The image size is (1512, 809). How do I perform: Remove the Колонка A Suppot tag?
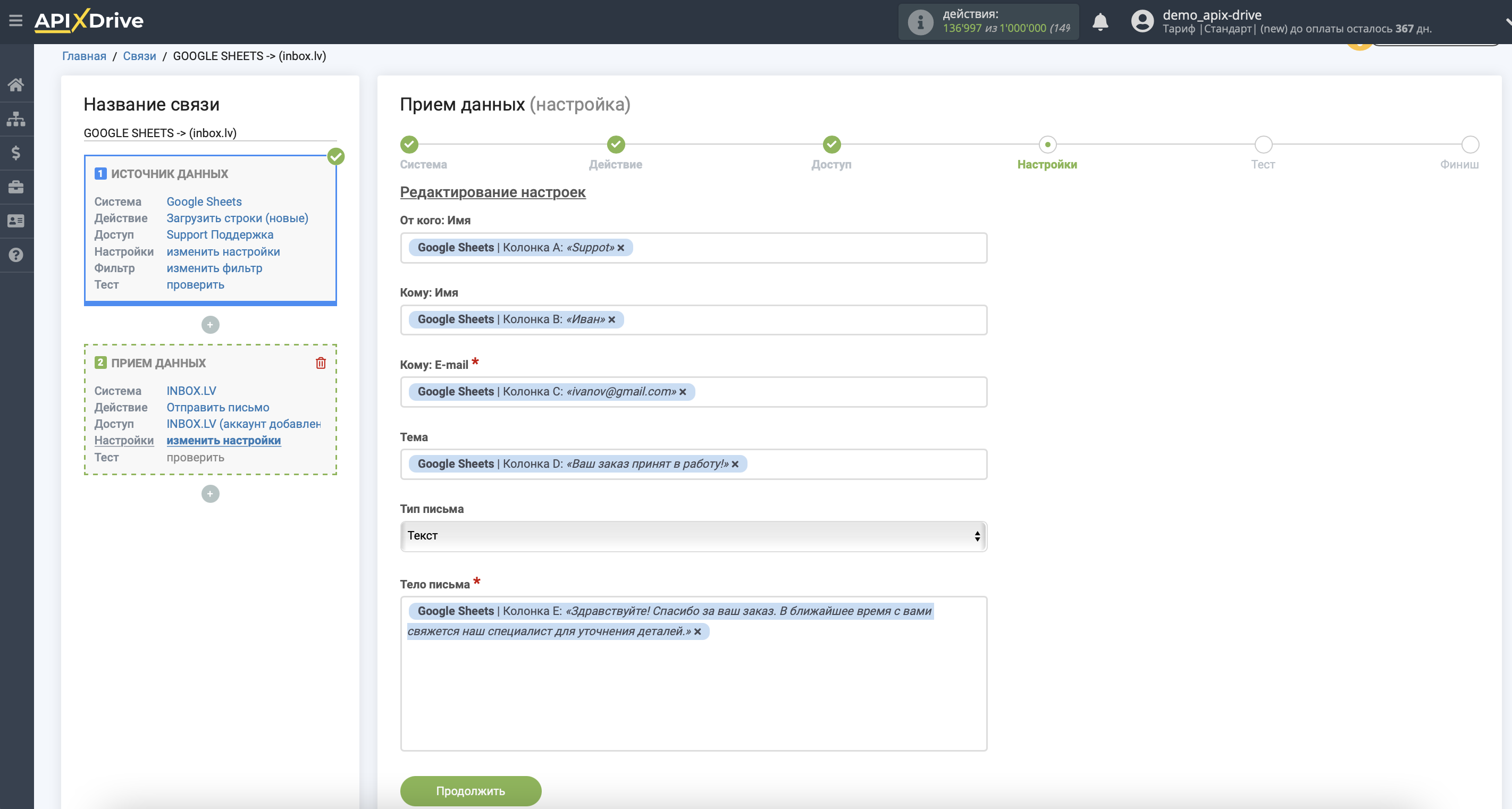coord(620,248)
